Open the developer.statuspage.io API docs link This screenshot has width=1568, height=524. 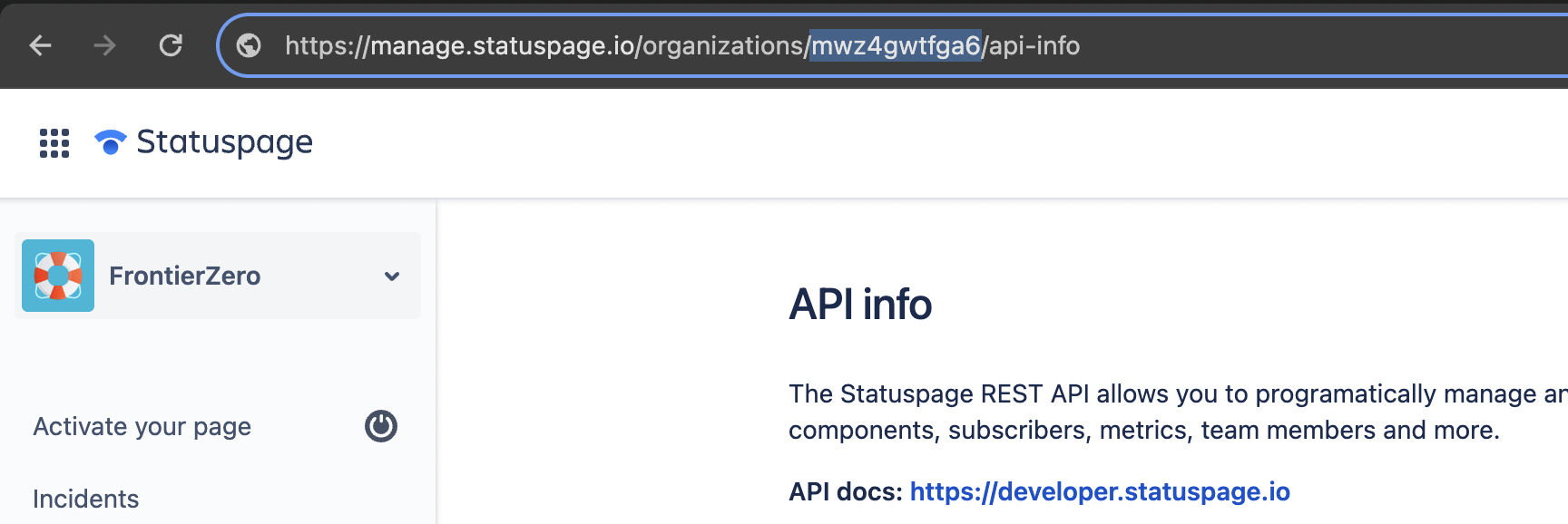[x=1100, y=491]
